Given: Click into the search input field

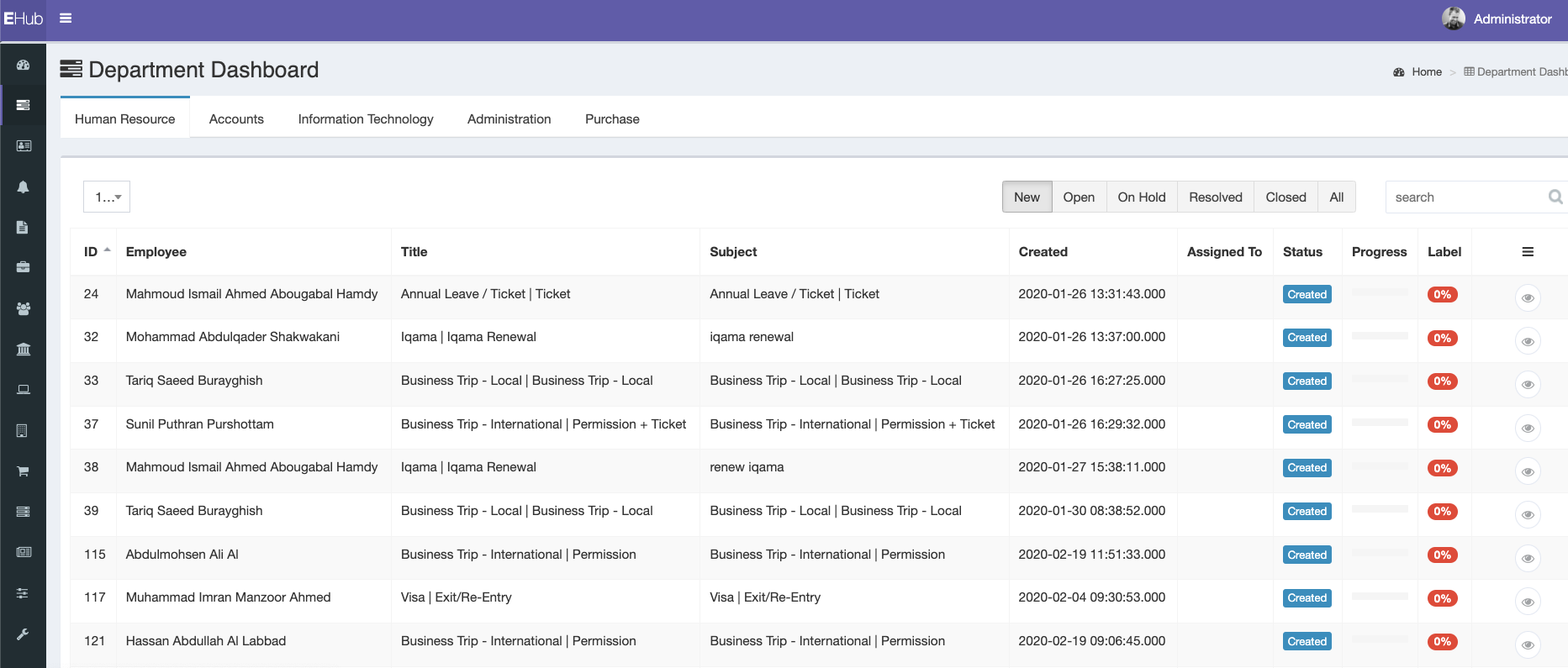Looking at the screenshot, I should pyautogui.click(x=1465, y=197).
